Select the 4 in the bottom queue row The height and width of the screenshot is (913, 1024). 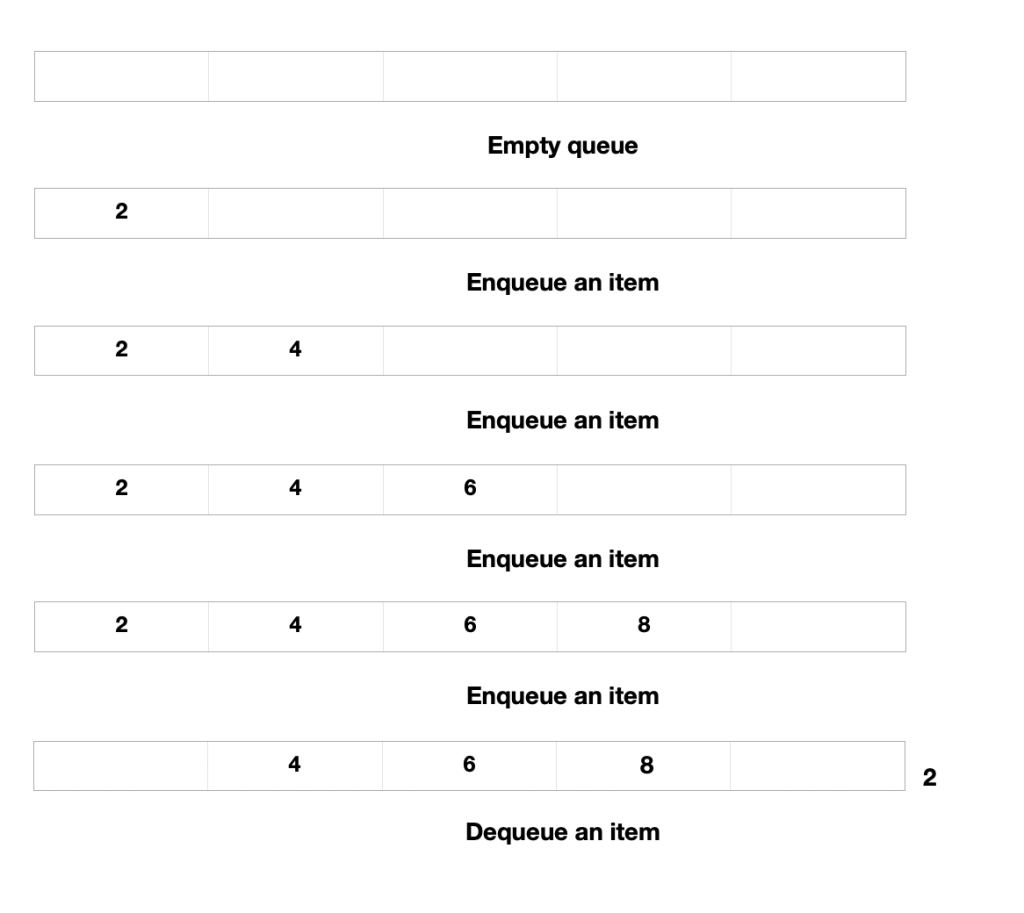coord(295,765)
